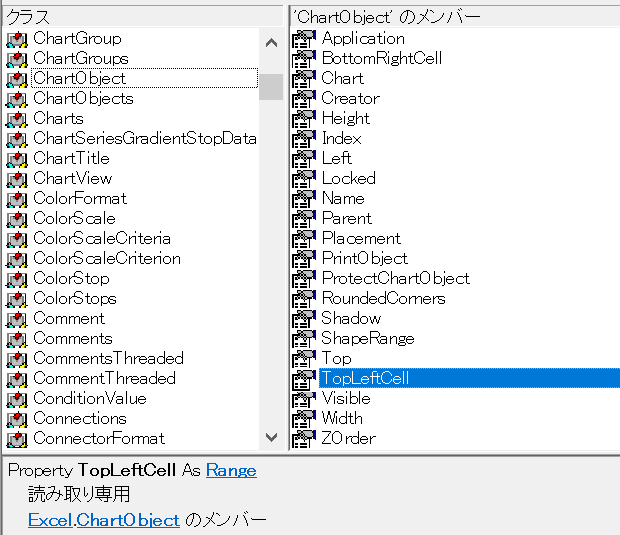The width and height of the screenshot is (620, 535).
Task: Click the property icon beside ZOrder
Action: (304, 439)
